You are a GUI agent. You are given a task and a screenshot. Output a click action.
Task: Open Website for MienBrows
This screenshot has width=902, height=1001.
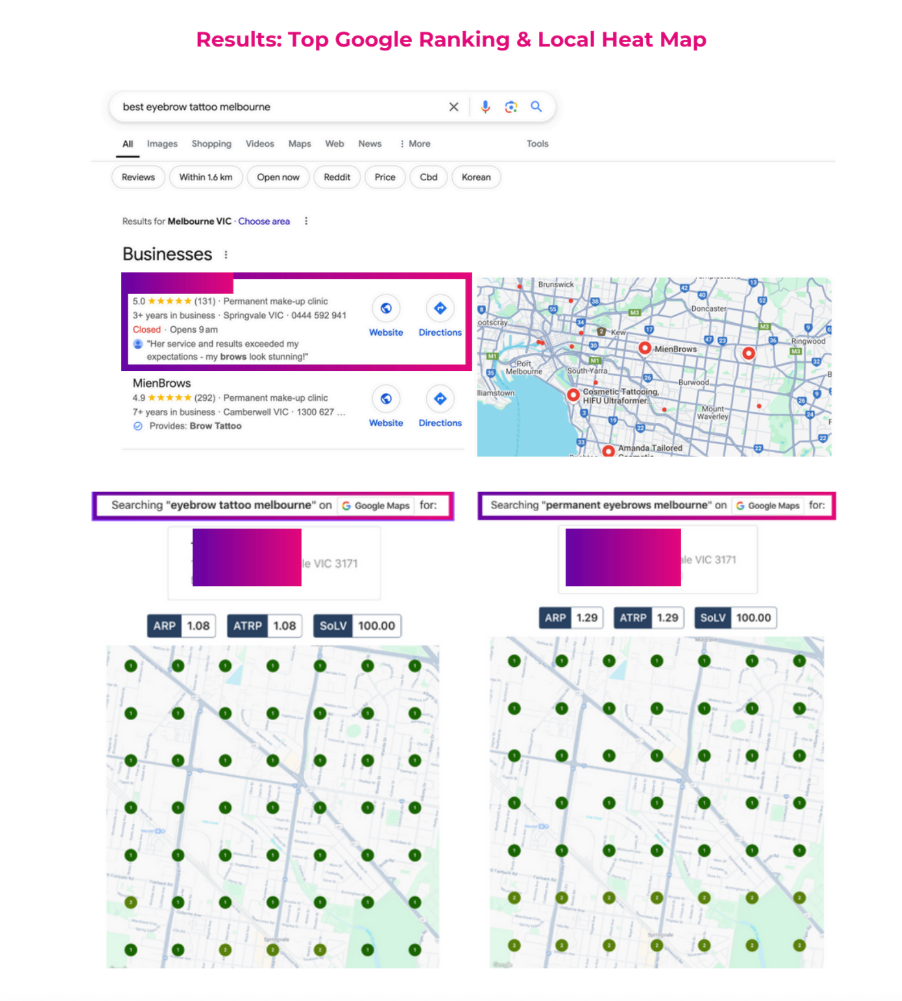(x=386, y=407)
